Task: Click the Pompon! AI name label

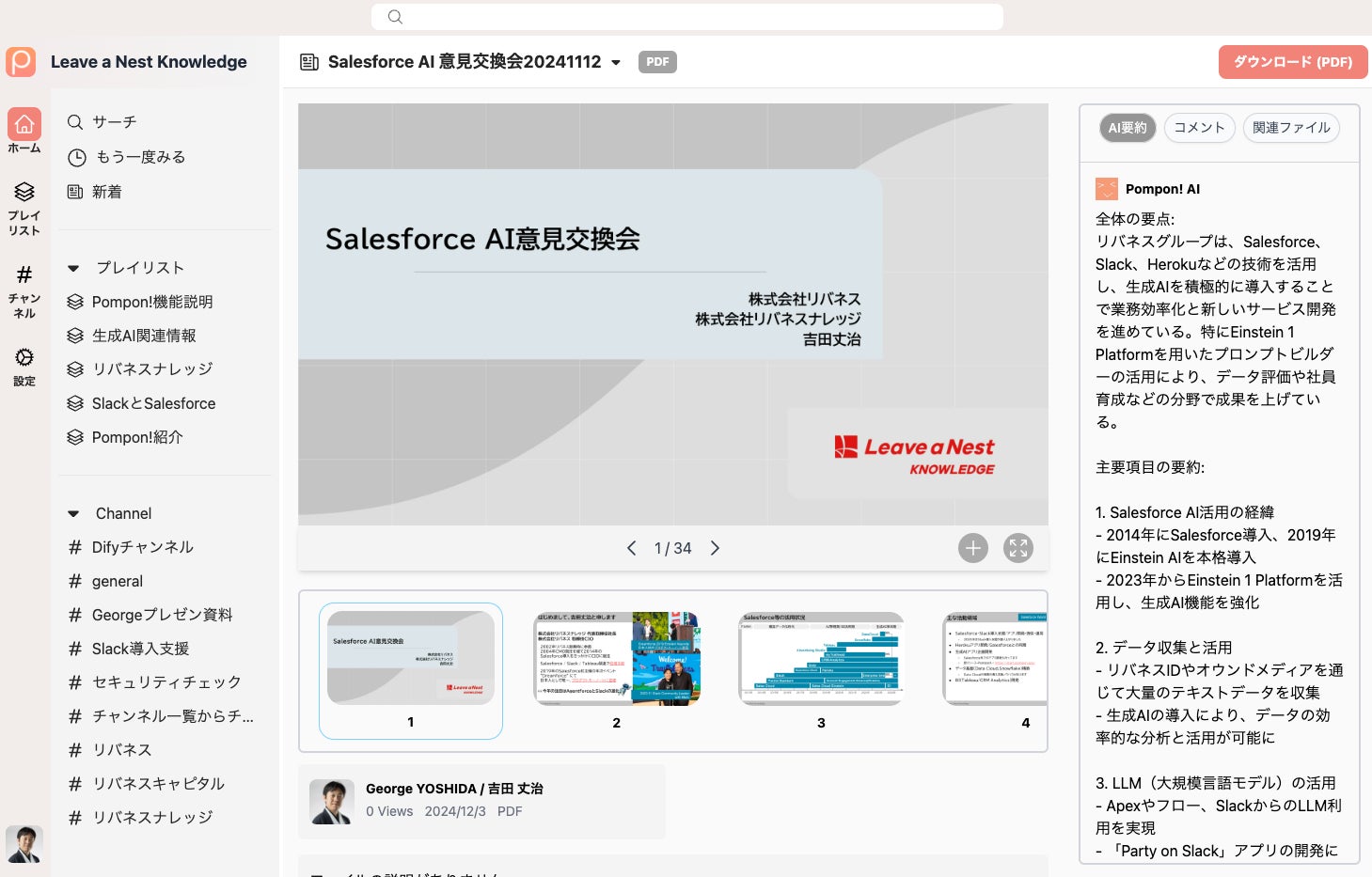Action: (x=1162, y=189)
